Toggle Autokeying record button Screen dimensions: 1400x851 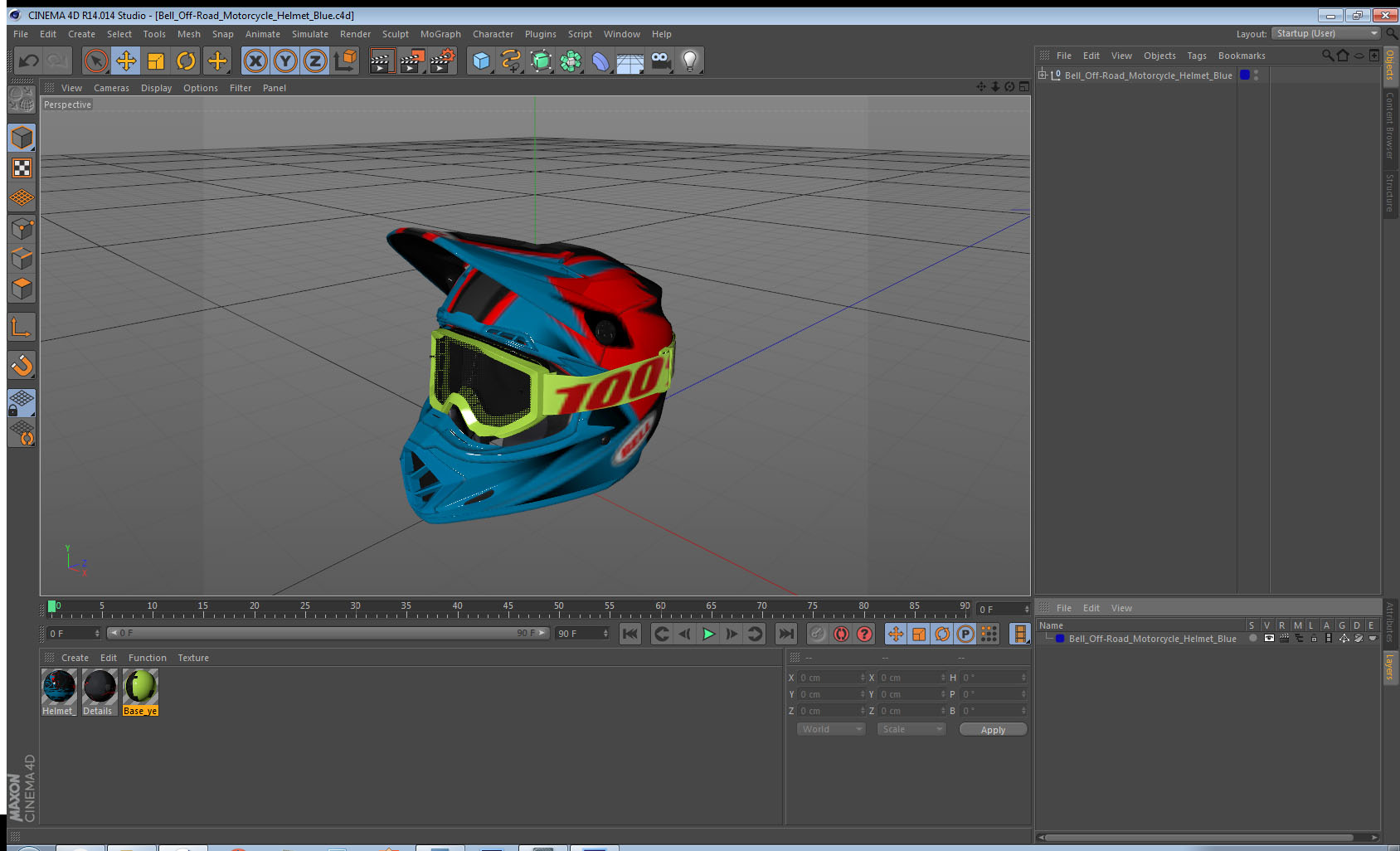click(x=841, y=634)
